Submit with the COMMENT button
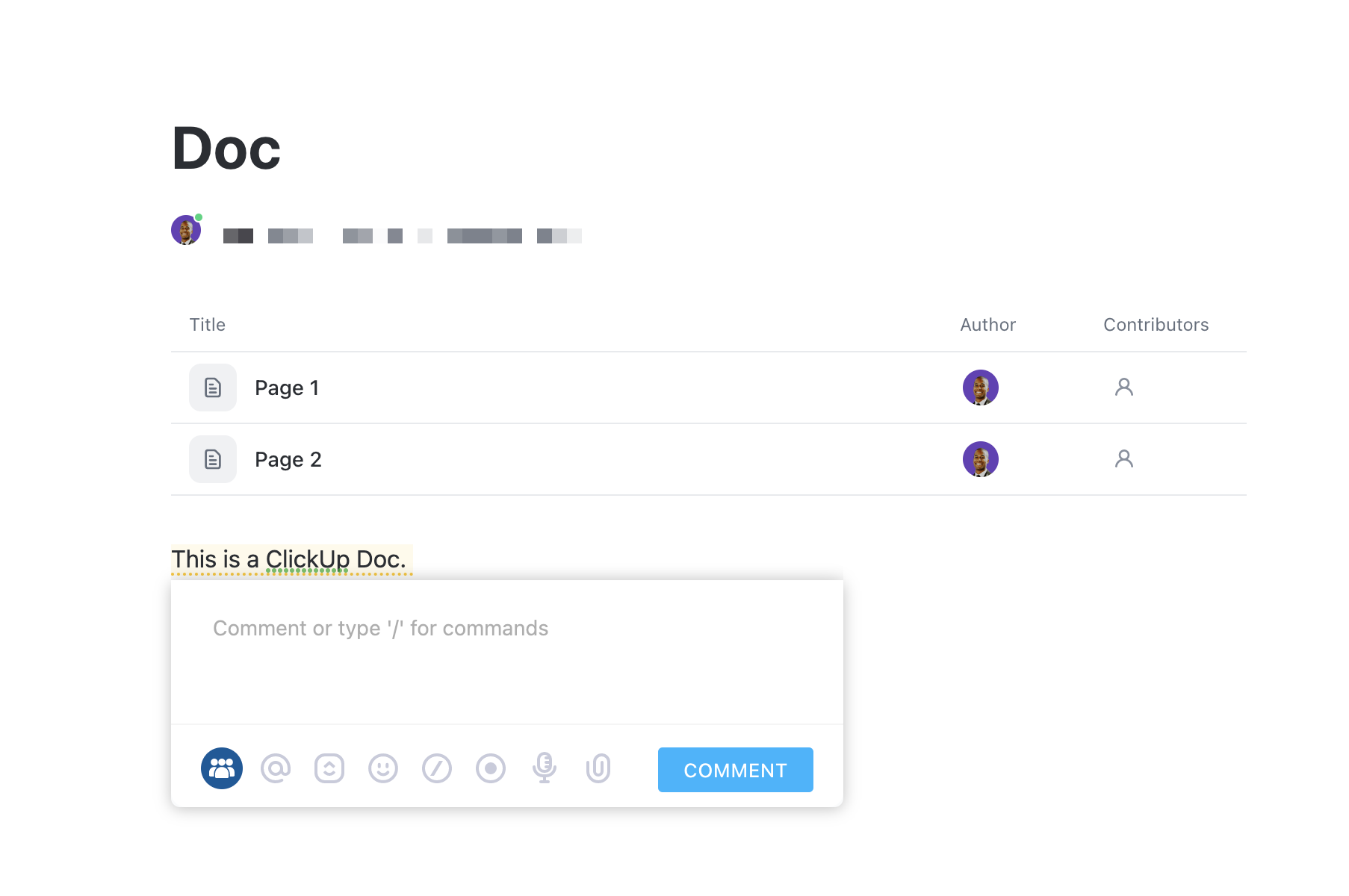 click(735, 770)
